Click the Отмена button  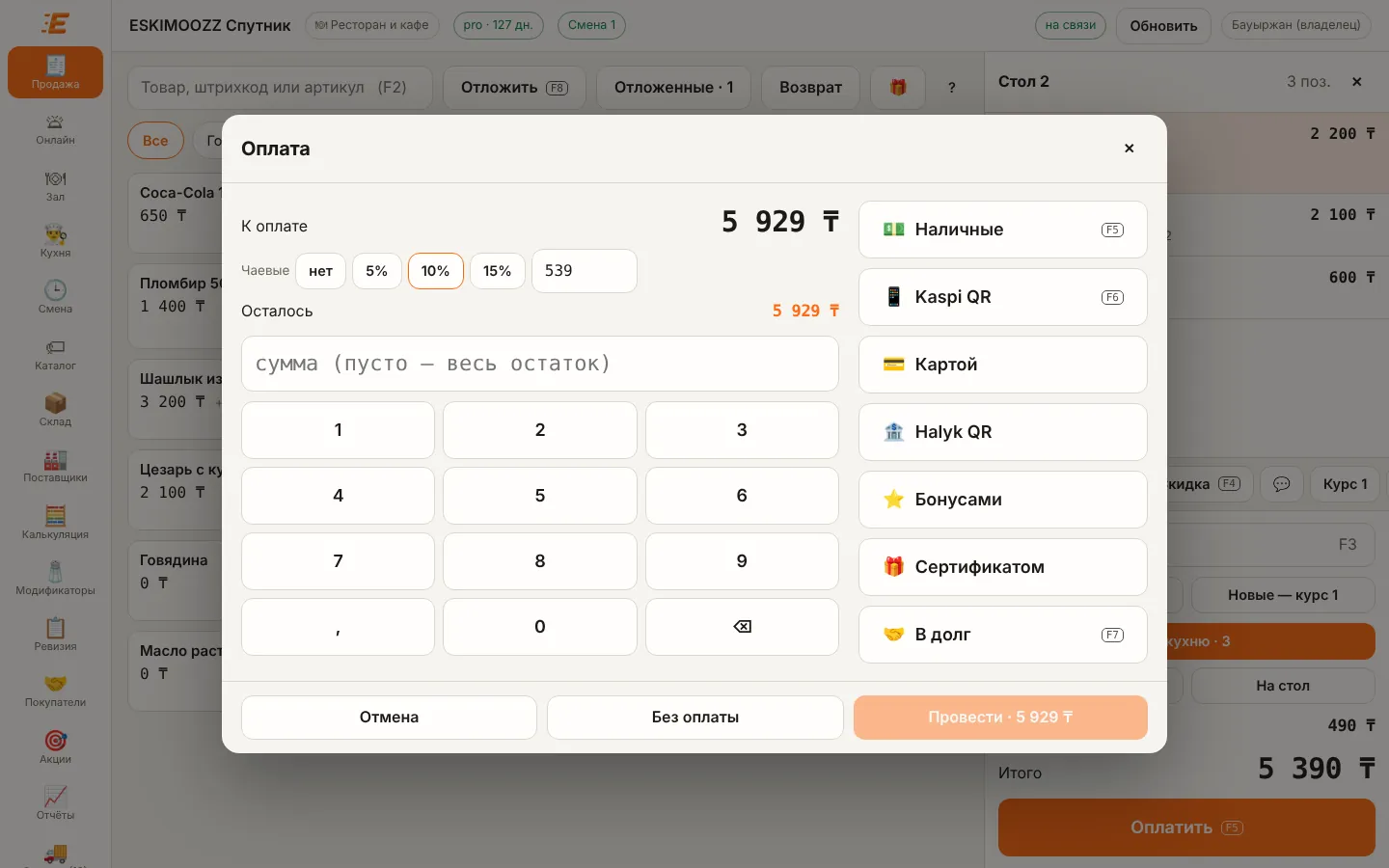click(x=389, y=718)
